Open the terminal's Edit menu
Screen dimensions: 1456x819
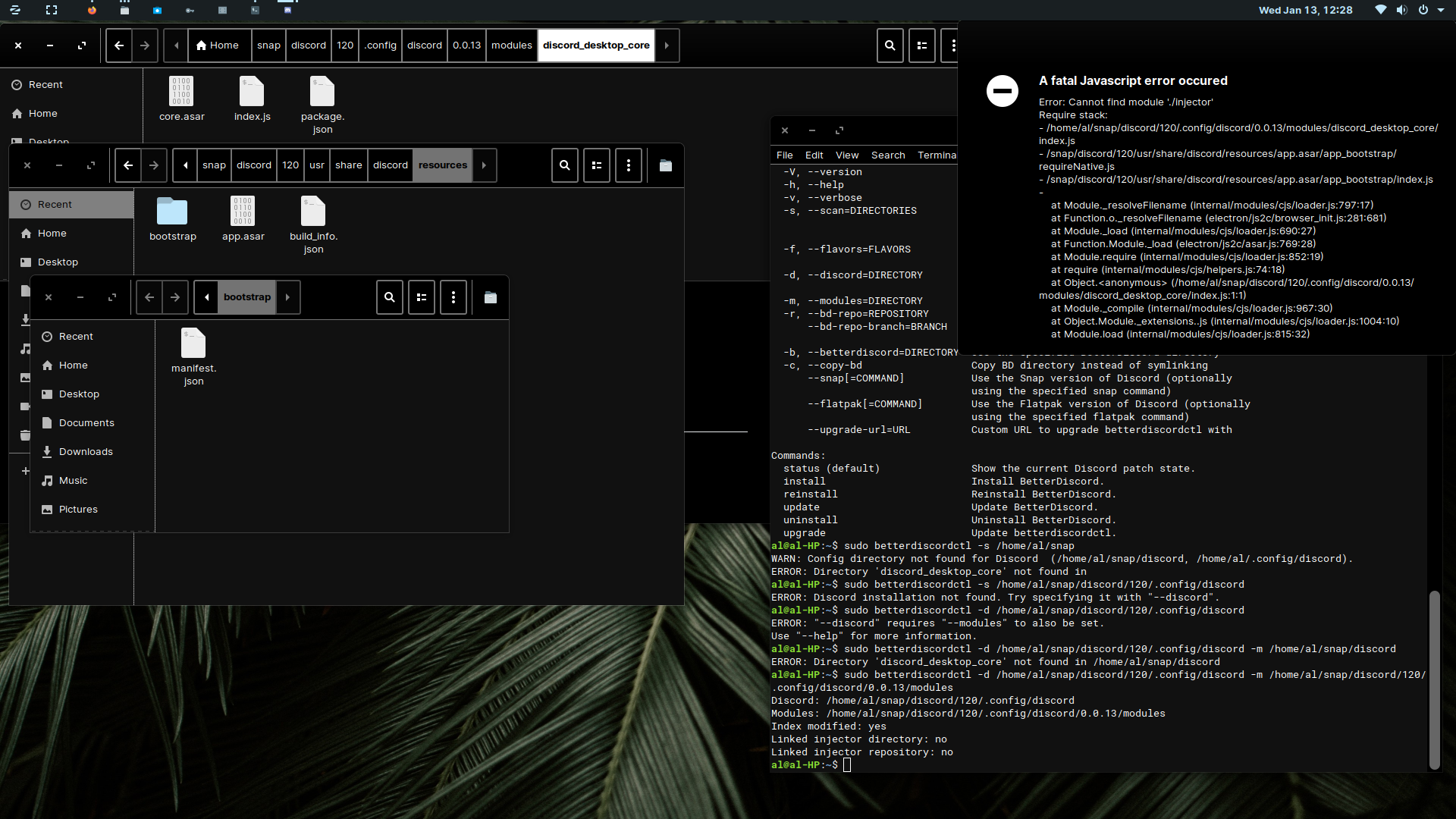[814, 155]
